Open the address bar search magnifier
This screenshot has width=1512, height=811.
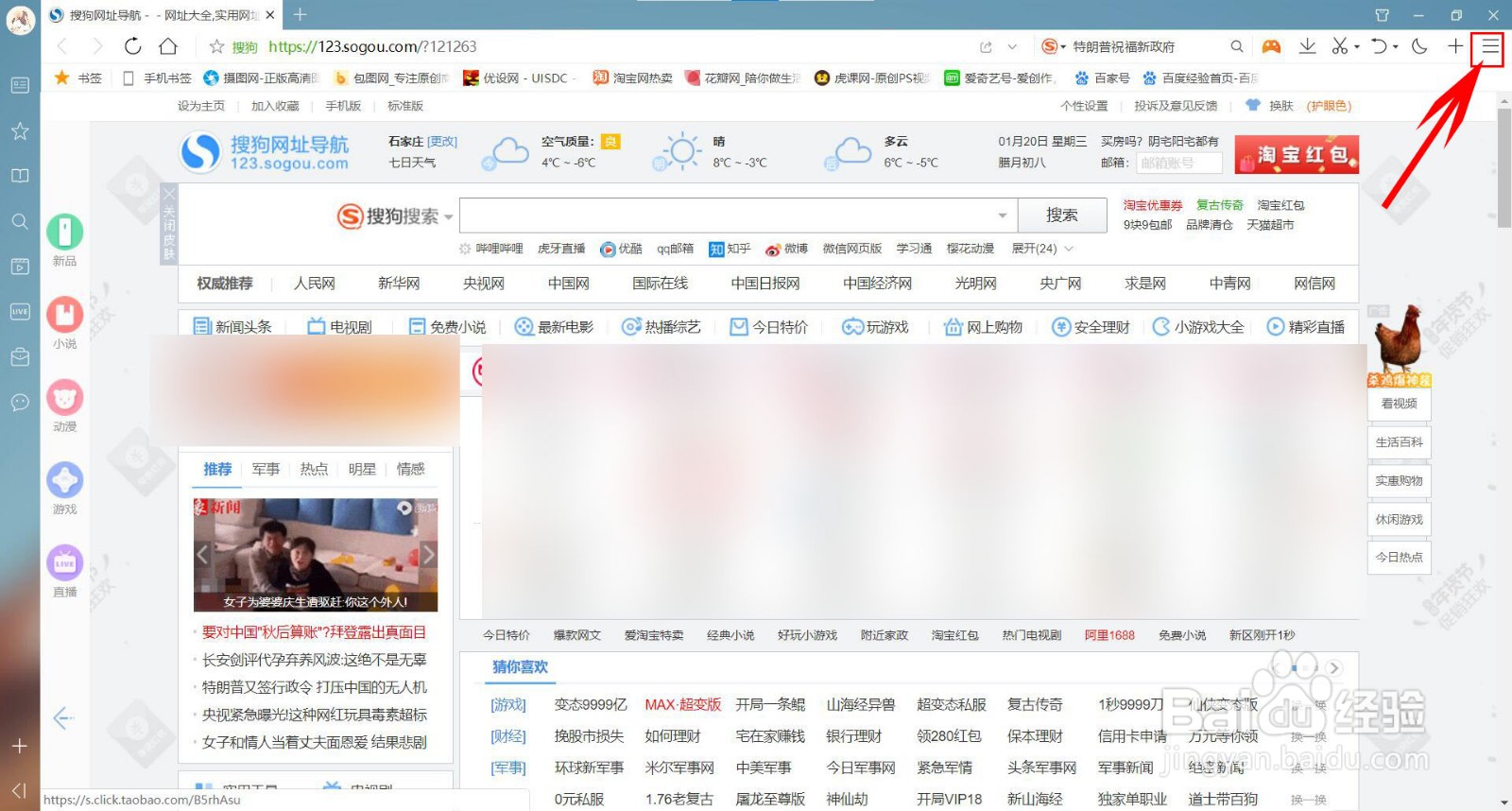(1236, 46)
